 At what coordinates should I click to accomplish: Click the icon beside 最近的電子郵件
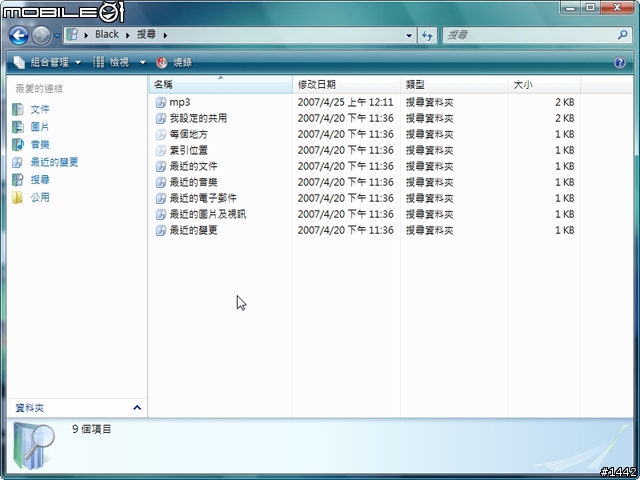tap(161, 198)
